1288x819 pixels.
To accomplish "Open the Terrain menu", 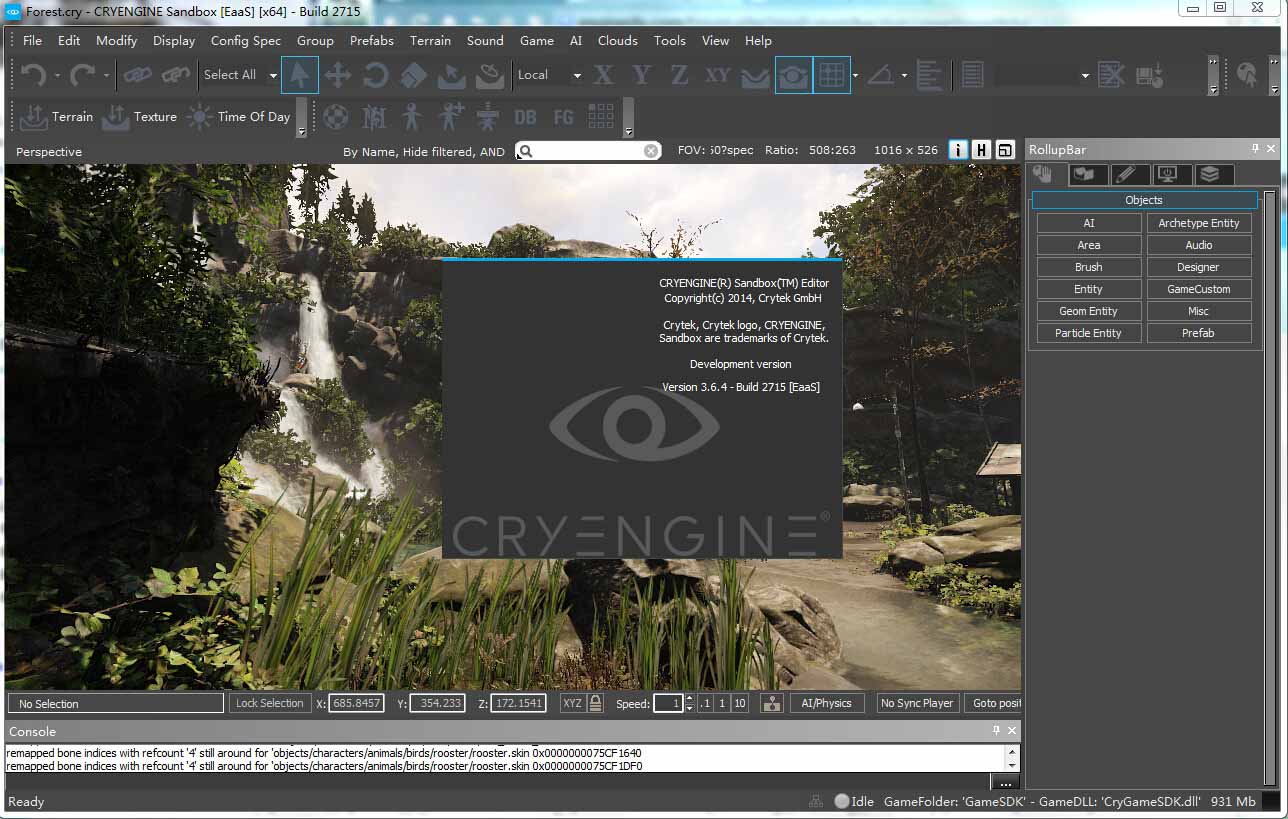I will [430, 40].
